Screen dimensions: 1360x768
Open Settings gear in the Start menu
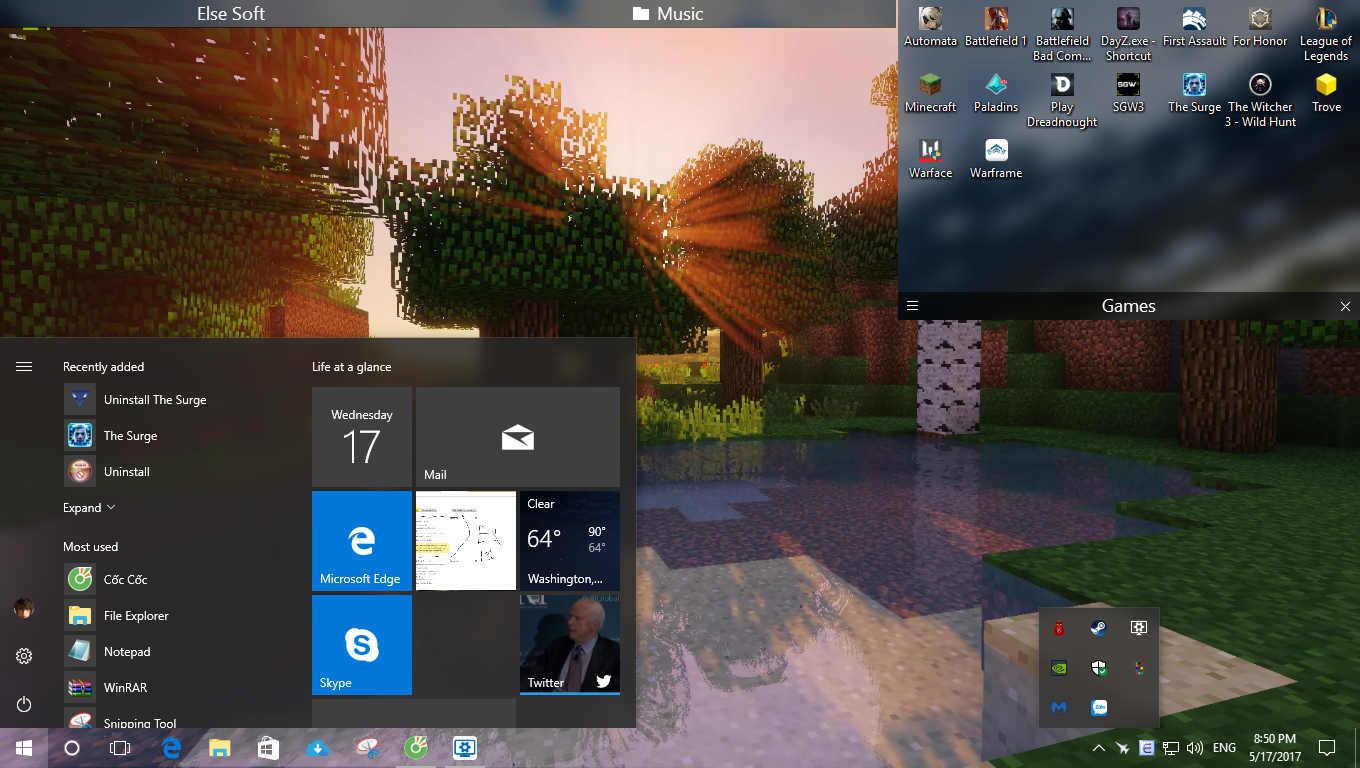pos(24,656)
